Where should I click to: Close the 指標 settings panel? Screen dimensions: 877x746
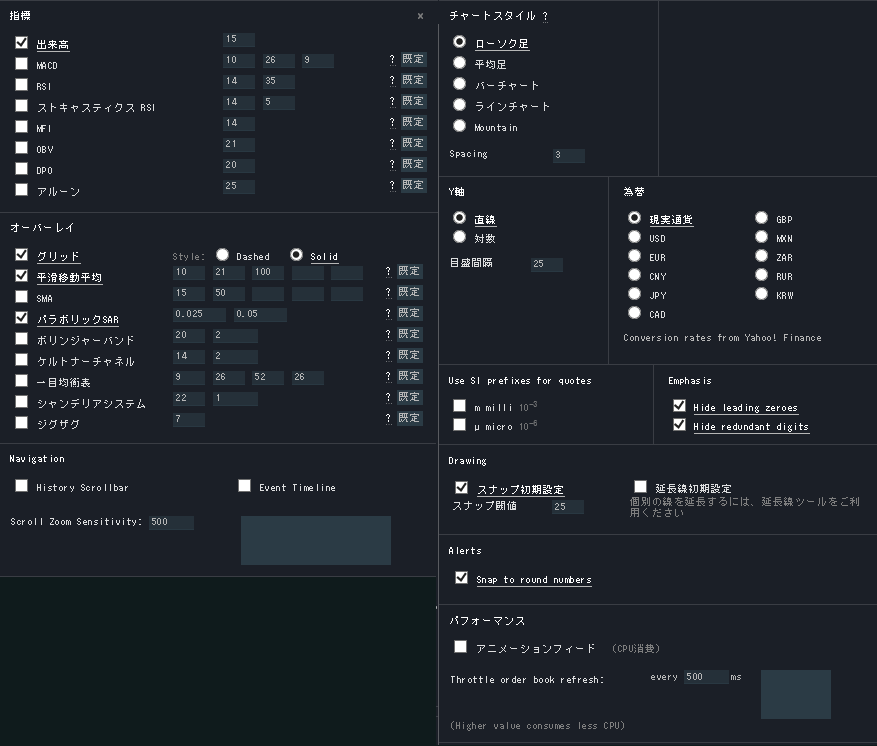tap(420, 16)
